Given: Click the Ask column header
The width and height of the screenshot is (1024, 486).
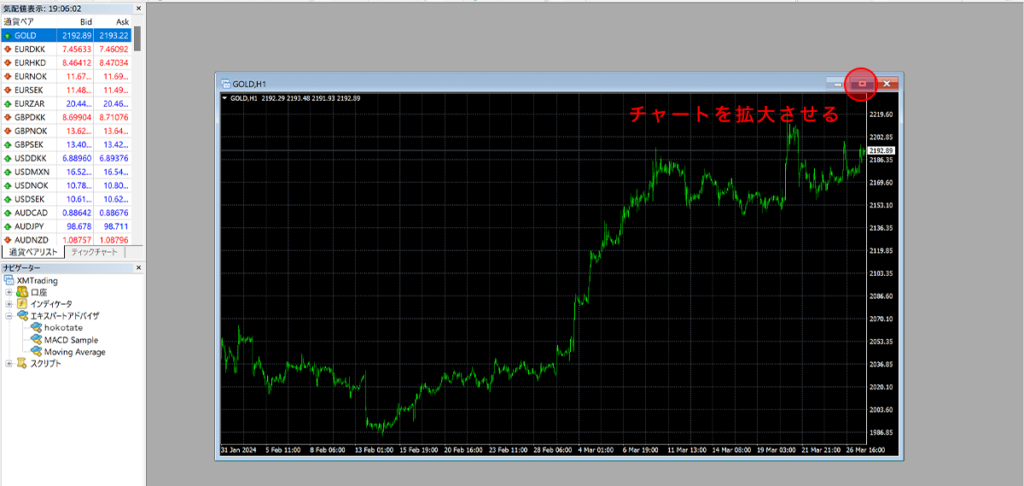Looking at the screenshot, I should click(x=114, y=22).
